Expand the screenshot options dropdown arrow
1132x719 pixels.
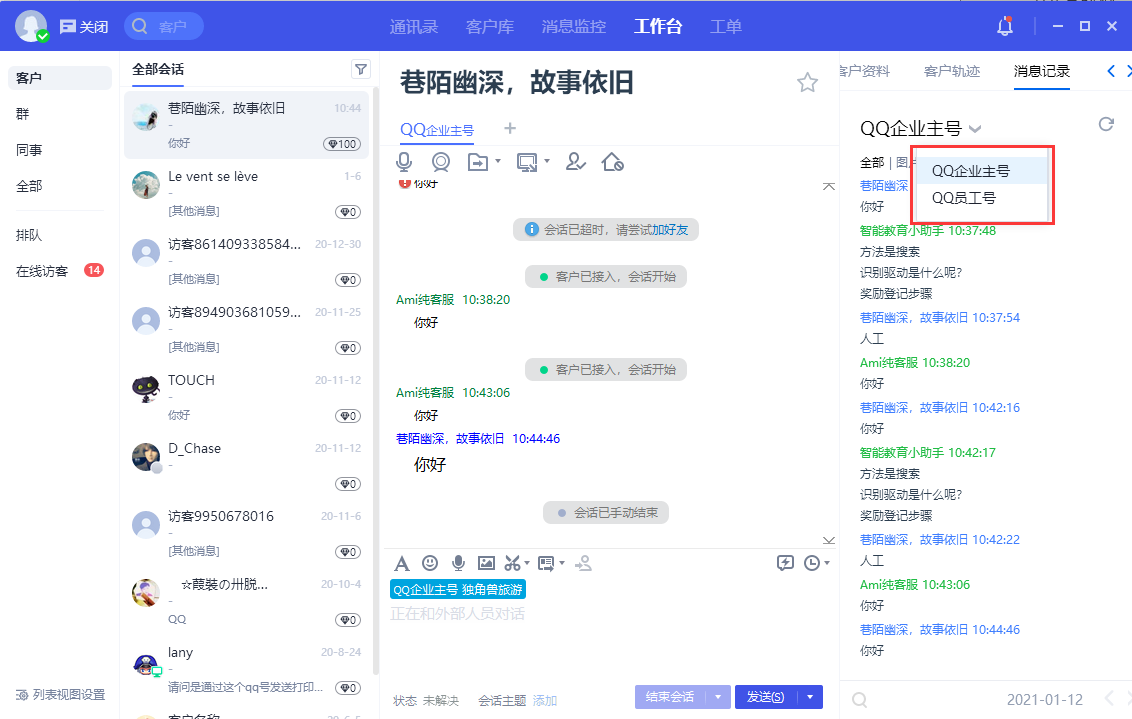[527, 563]
